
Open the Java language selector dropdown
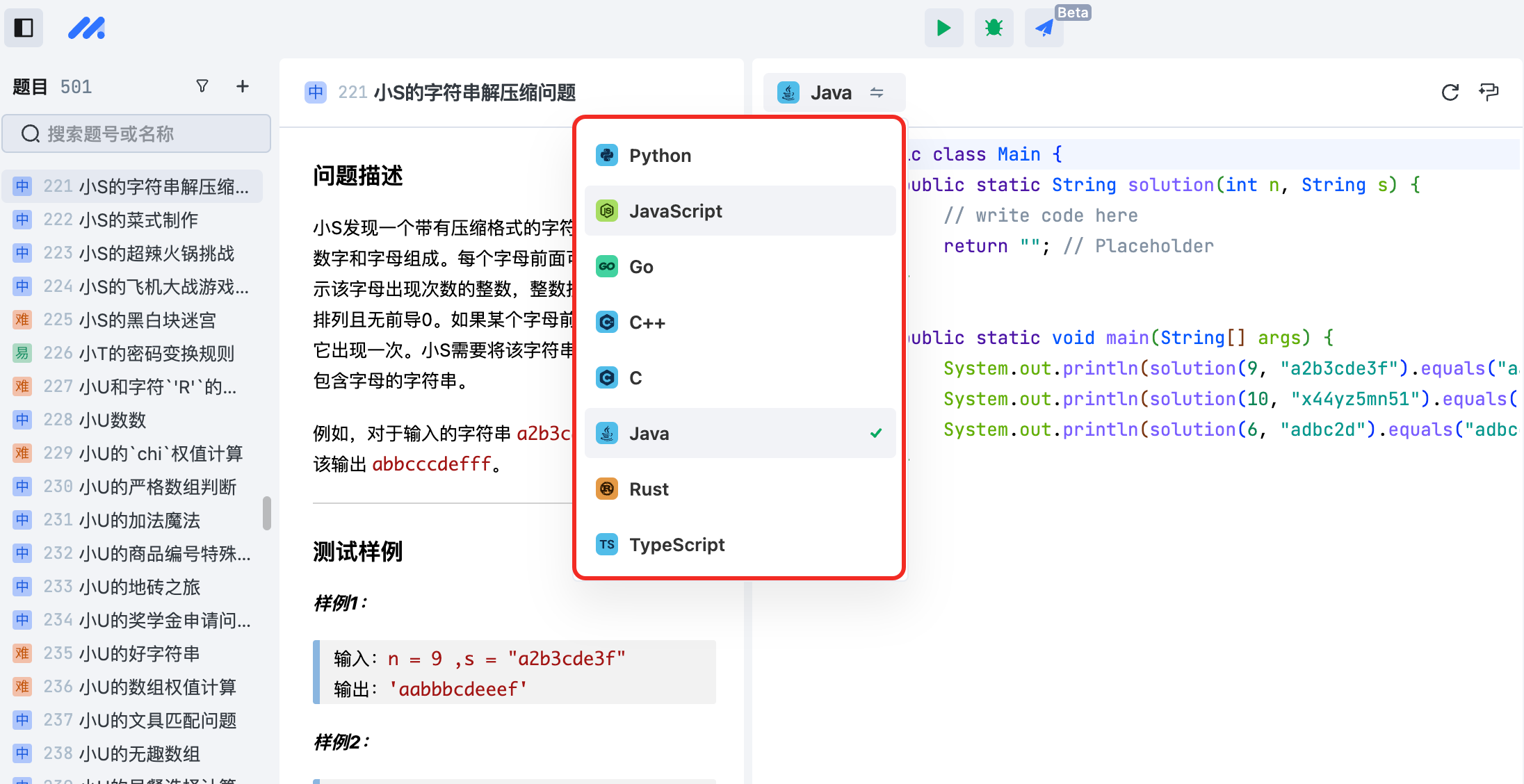click(x=834, y=92)
